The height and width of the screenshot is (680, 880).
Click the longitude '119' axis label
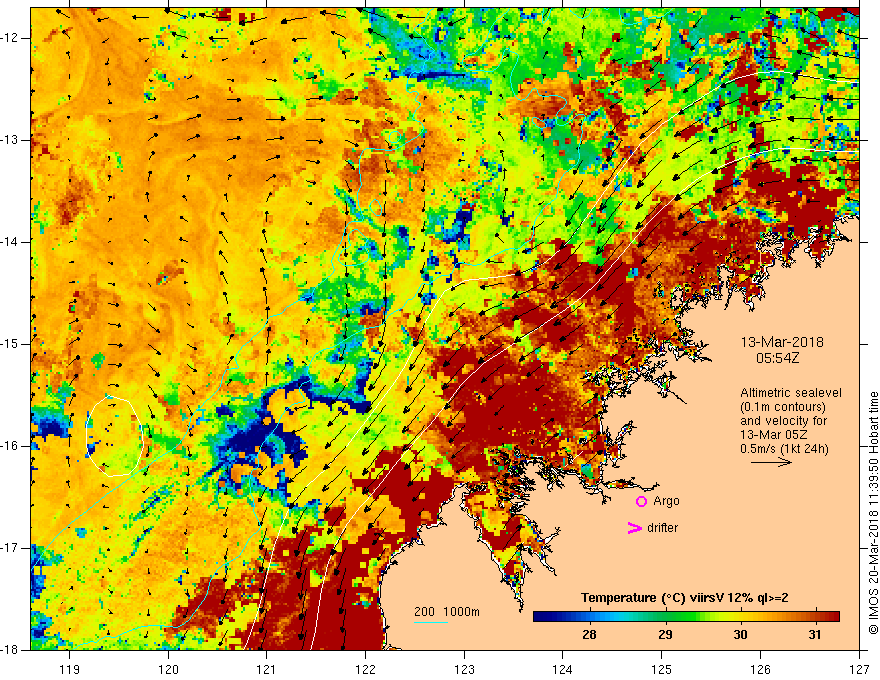(x=70, y=669)
